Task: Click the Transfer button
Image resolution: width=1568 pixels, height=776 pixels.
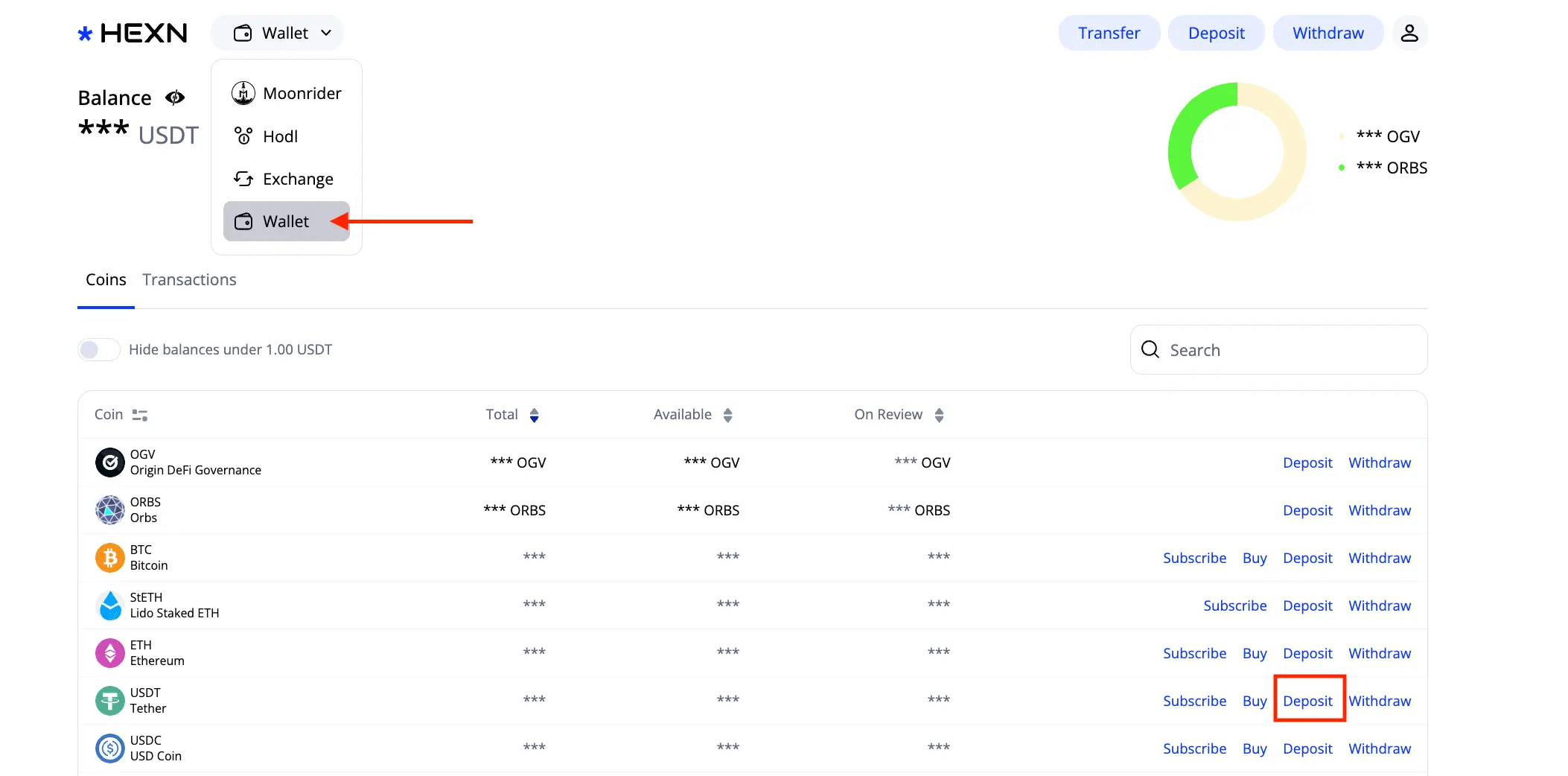Action: 1109,33
